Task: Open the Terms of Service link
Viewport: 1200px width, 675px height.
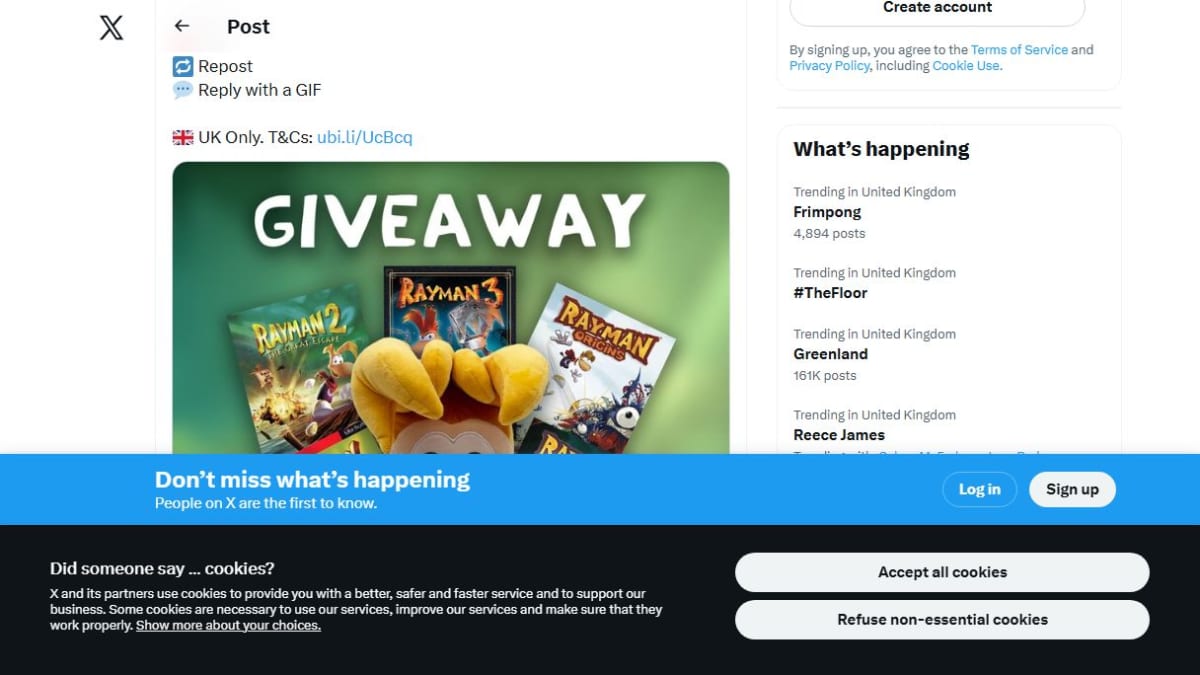Action: tap(1019, 49)
